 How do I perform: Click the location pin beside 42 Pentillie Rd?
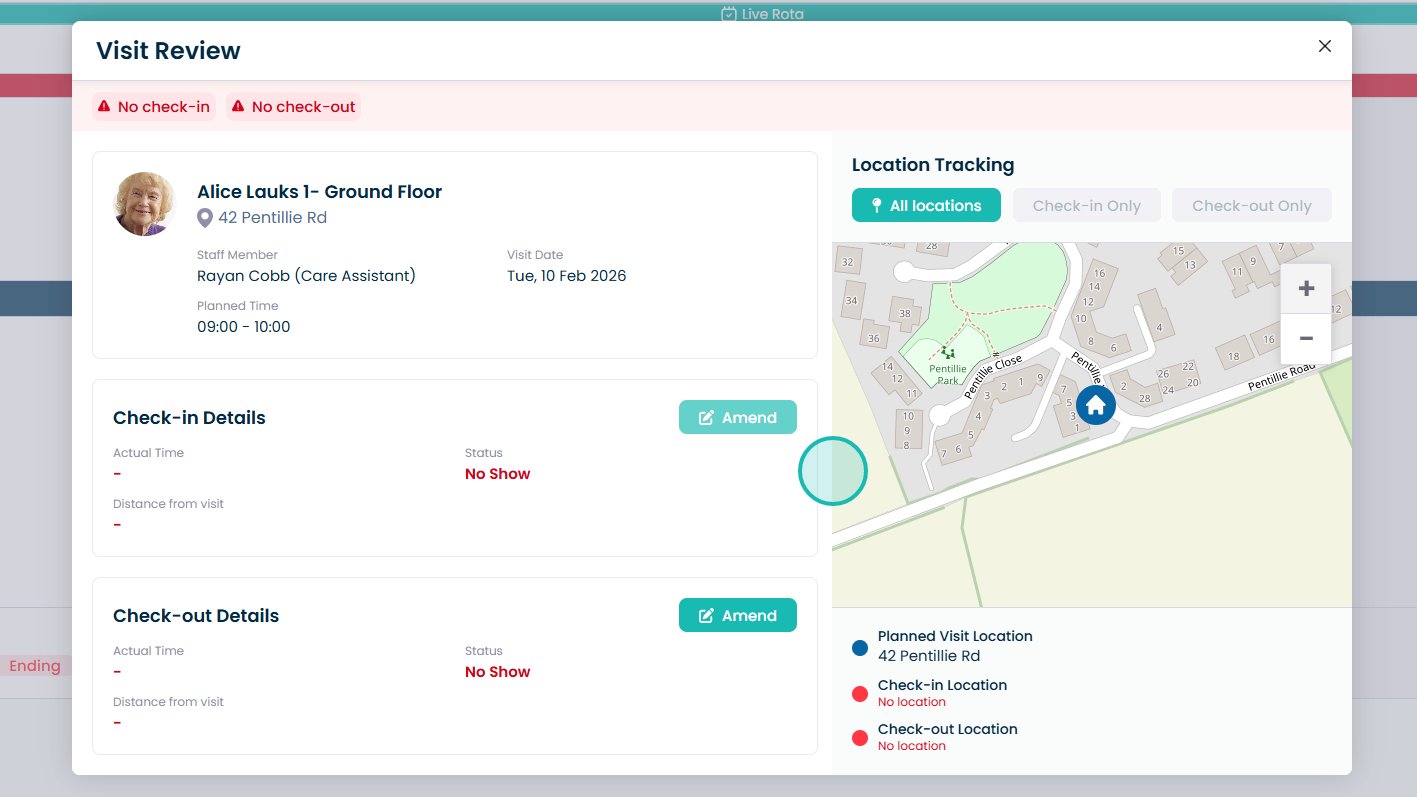pyautogui.click(x=205, y=218)
